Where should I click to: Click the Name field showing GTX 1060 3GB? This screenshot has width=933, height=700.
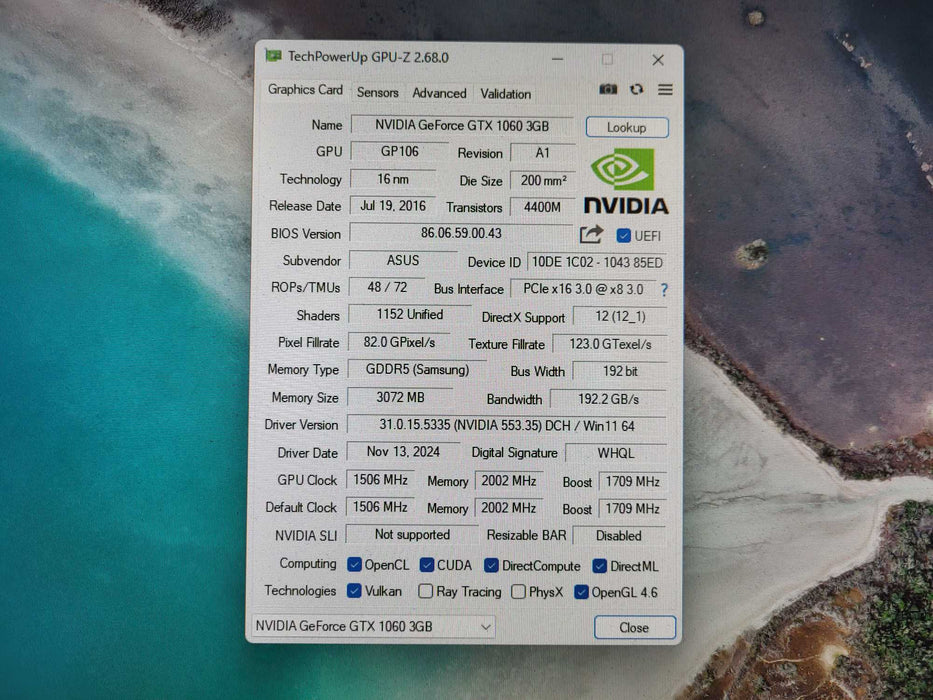[465, 125]
